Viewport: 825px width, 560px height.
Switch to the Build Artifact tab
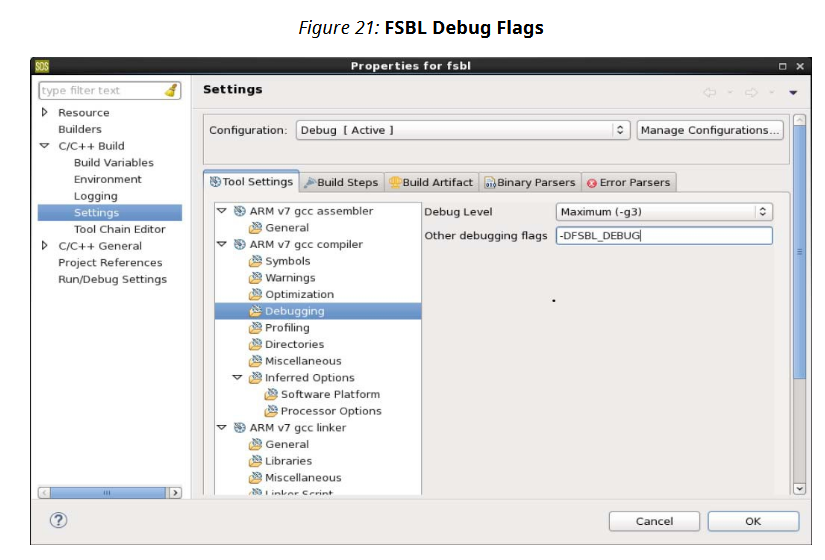pos(431,182)
